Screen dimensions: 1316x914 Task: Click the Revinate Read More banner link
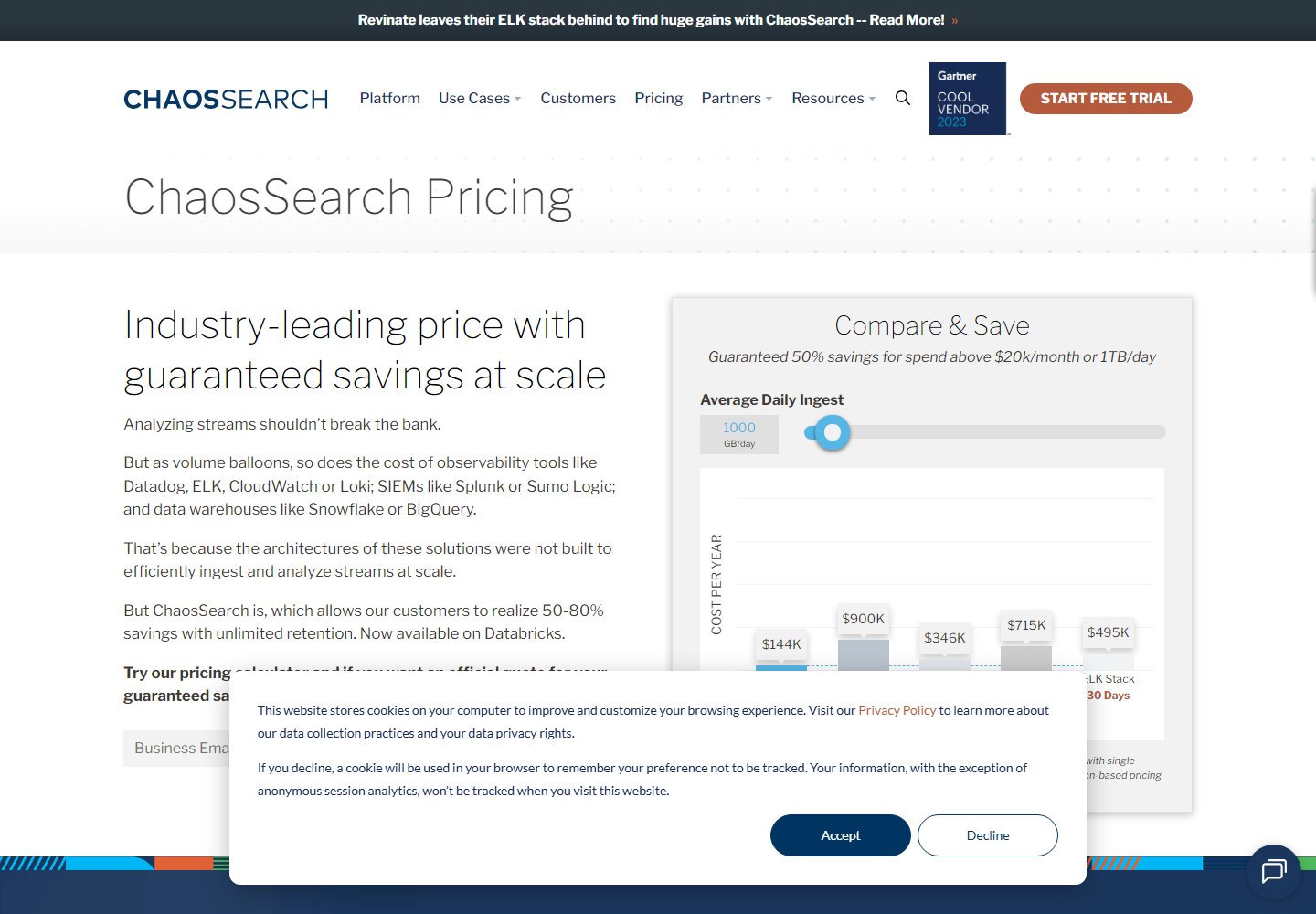658,20
